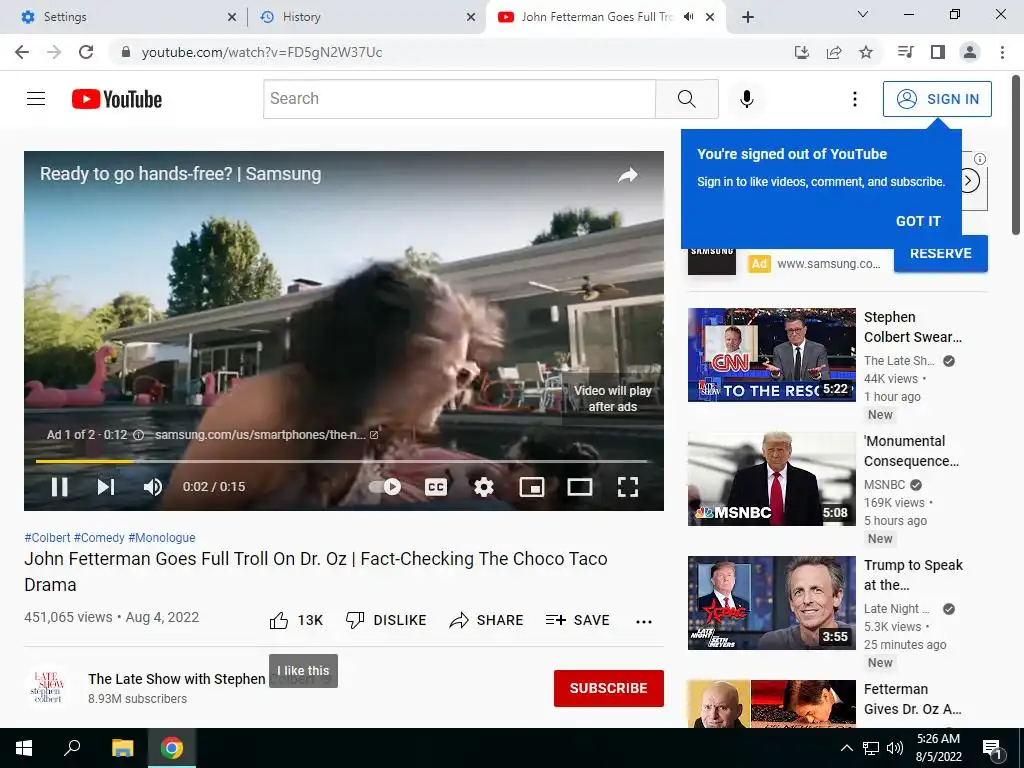The height and width of the screenshot is (768, 1024).
Task: Toggle the autoplay switch in player
Action: (385, 487)
